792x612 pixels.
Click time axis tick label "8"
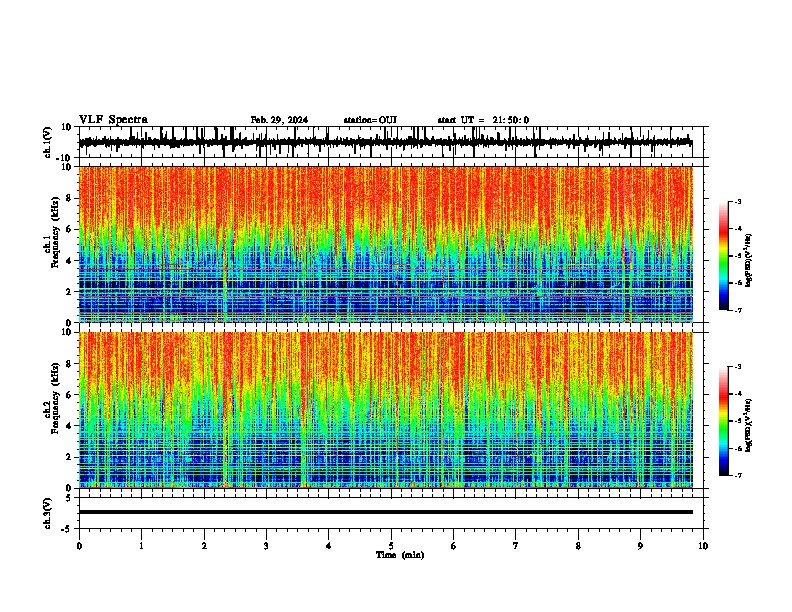coord(578,546)
